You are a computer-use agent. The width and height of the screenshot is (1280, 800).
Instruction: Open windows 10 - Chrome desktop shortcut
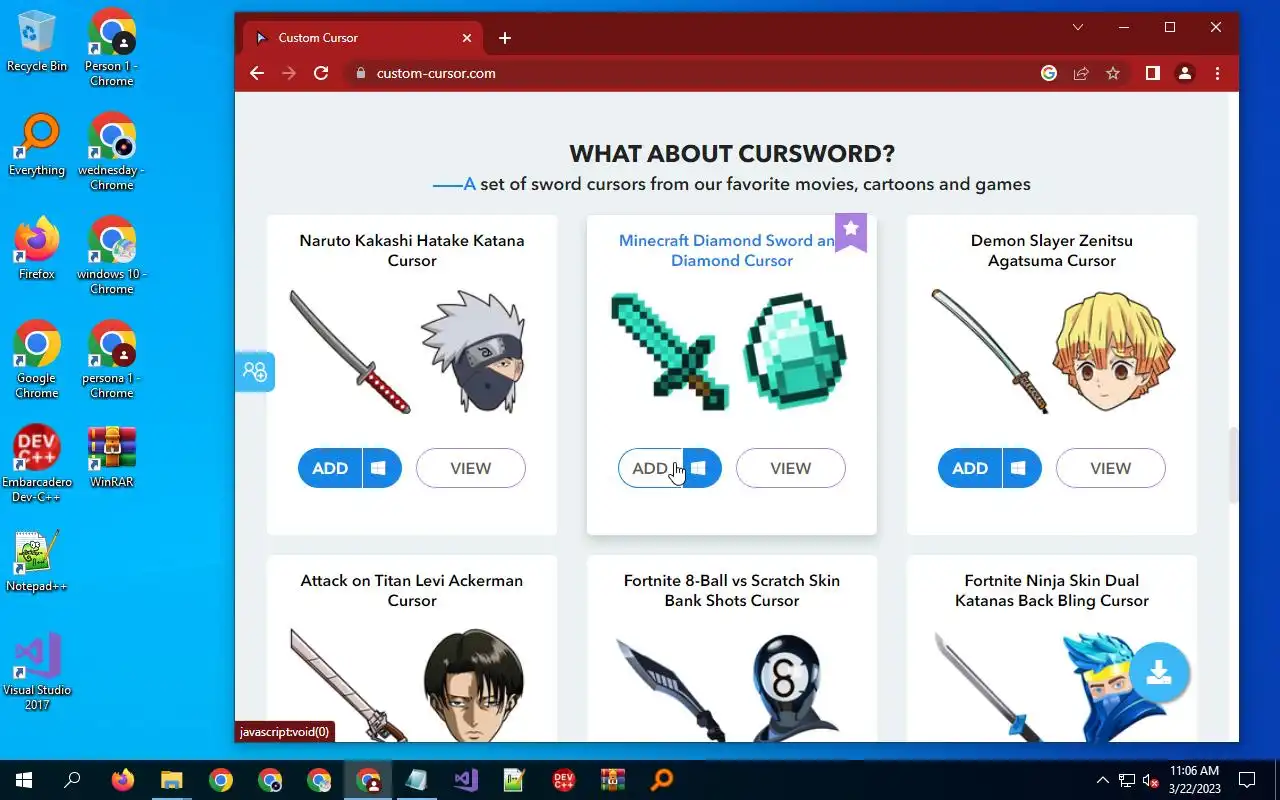point(112,255)
